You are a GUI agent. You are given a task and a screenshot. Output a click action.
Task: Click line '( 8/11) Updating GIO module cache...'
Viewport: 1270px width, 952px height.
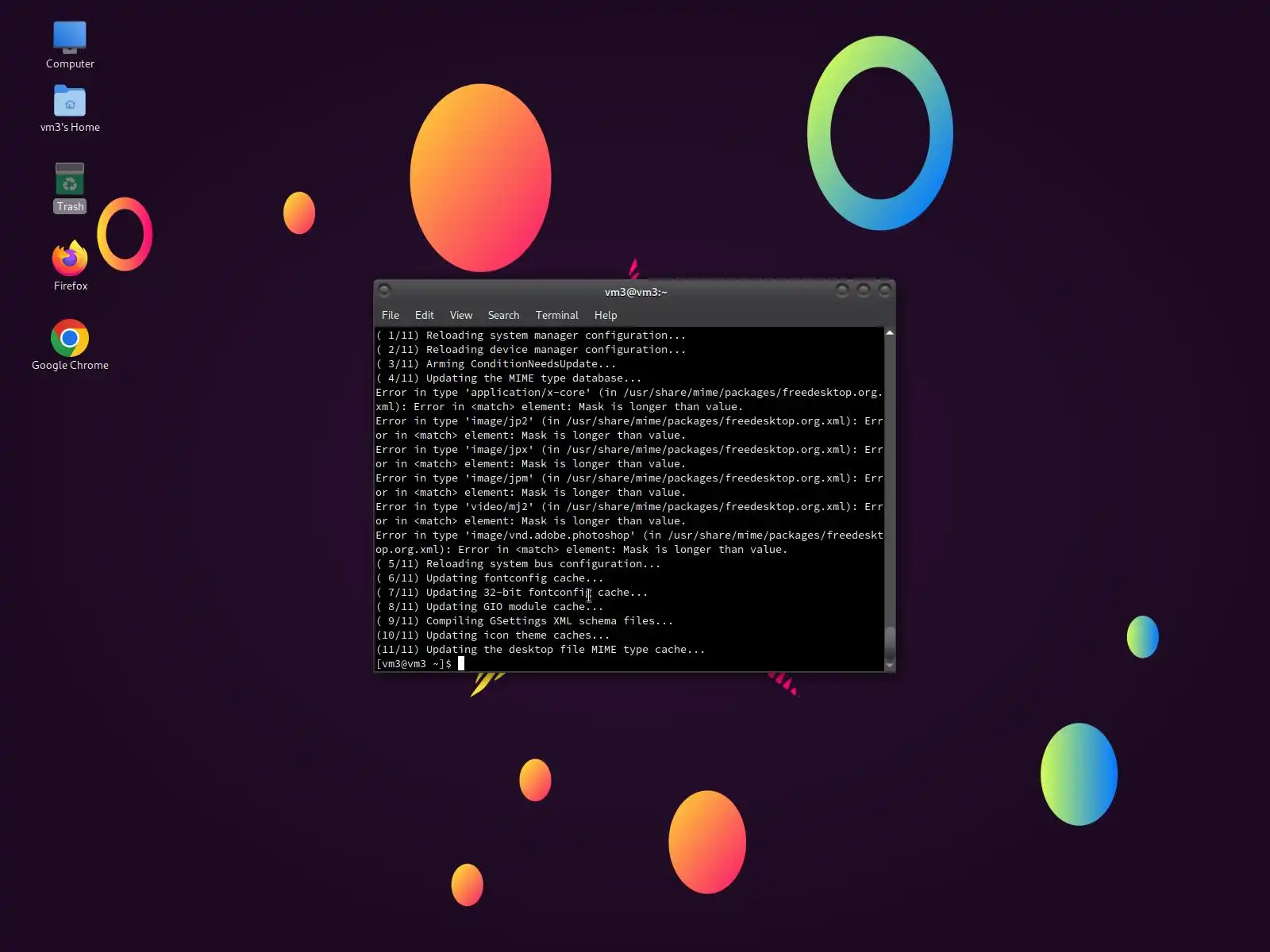click(x=490, y=607)
